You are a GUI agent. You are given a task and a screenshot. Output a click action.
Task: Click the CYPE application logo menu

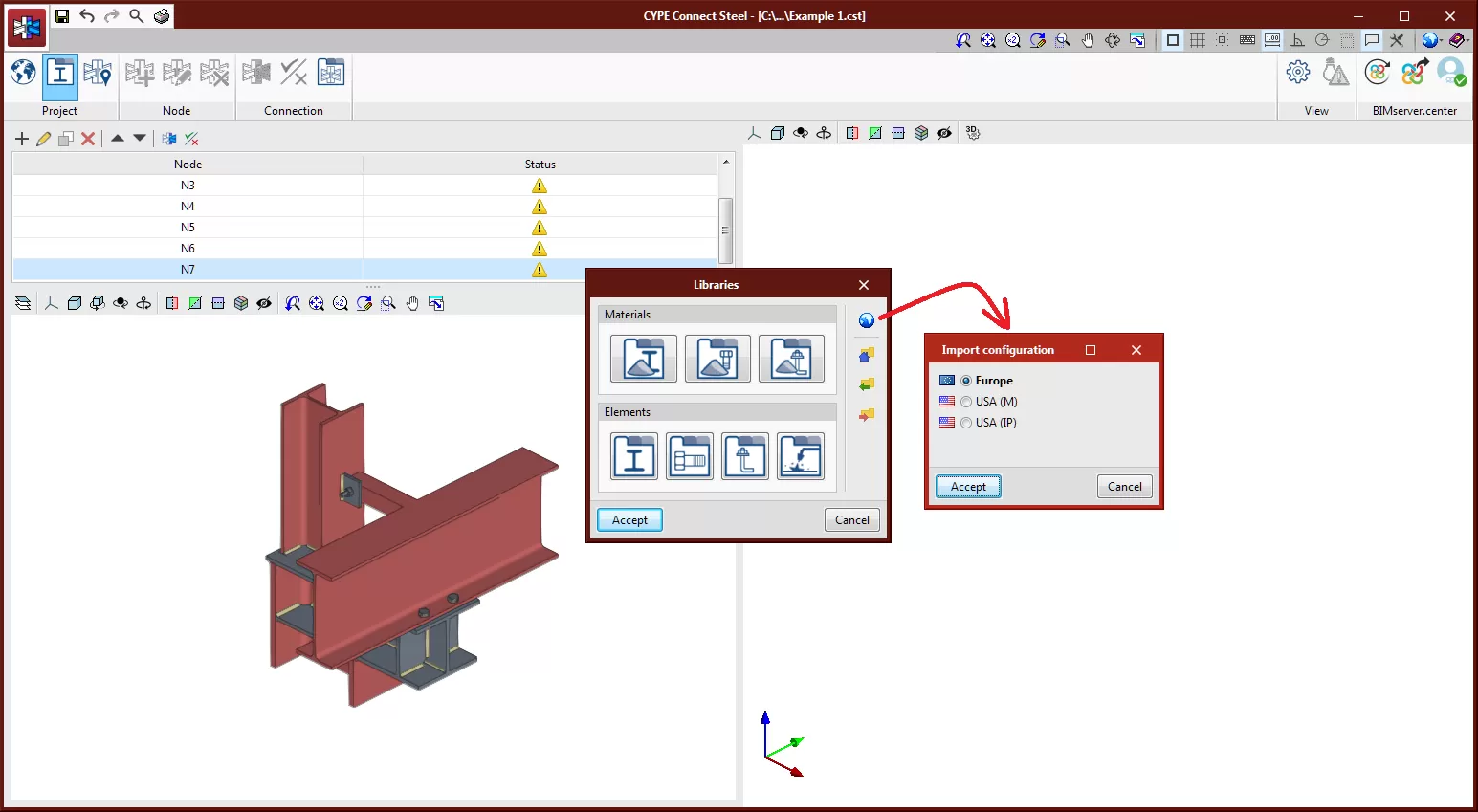pos(27,29)
